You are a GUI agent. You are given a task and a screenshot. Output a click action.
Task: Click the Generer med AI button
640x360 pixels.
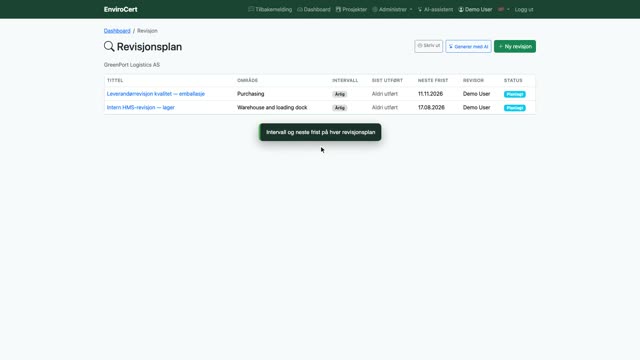click(468, 46)
